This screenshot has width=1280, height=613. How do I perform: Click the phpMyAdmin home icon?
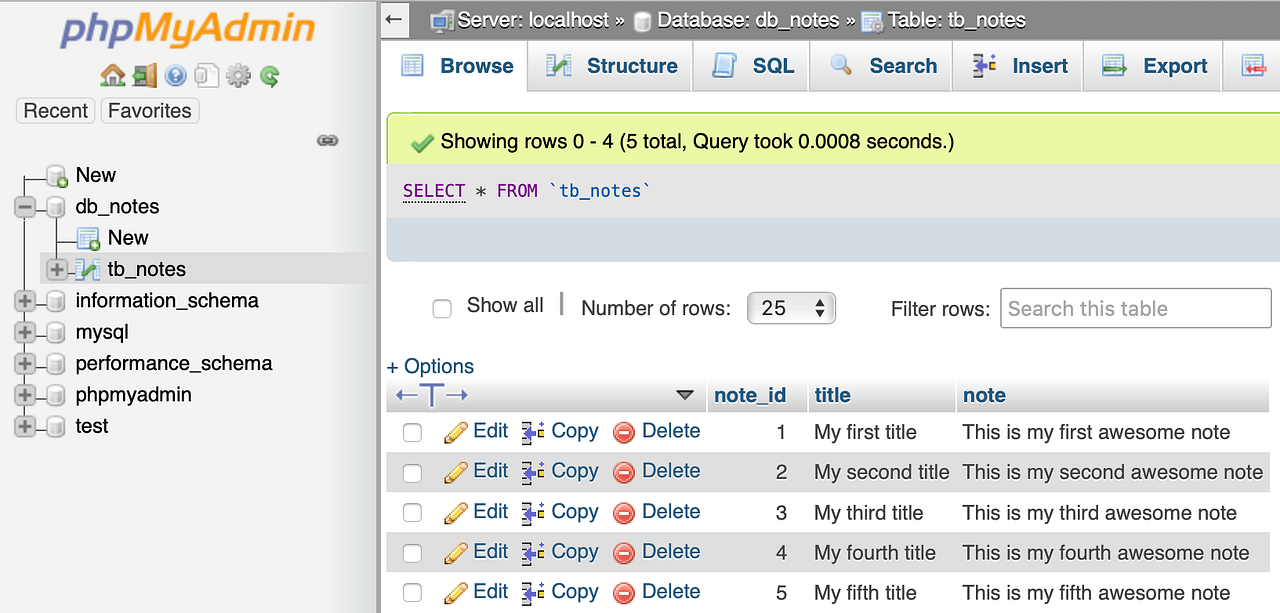tap(113, 76)
